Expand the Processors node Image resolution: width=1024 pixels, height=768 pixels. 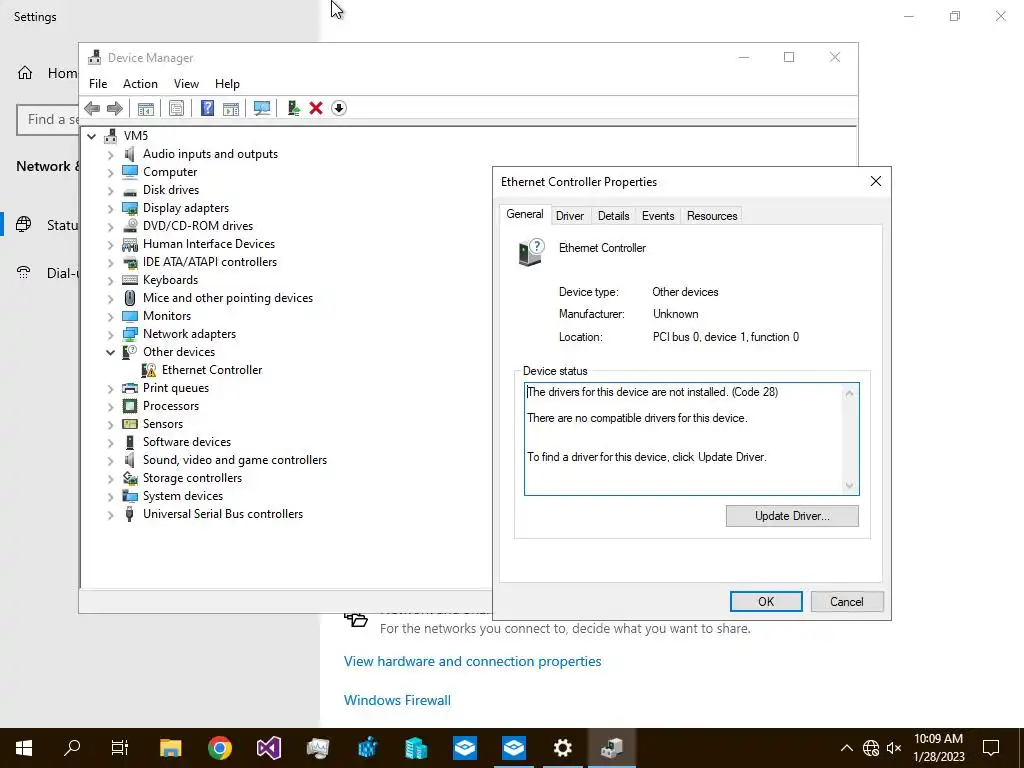point(110,407)
